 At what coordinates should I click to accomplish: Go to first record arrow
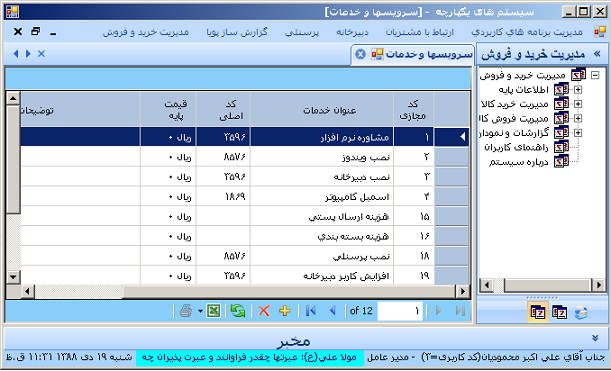tap(311, 311)
